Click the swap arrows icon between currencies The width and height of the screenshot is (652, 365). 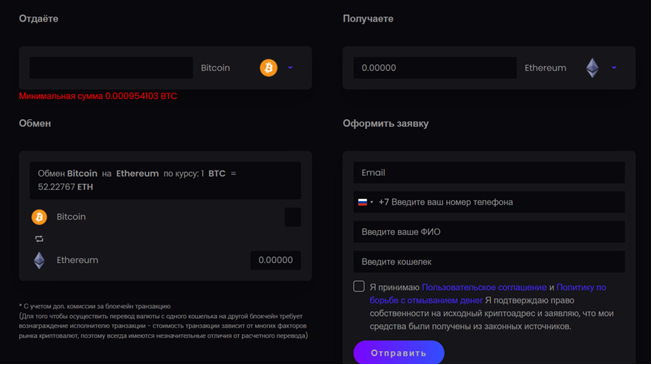39,239
